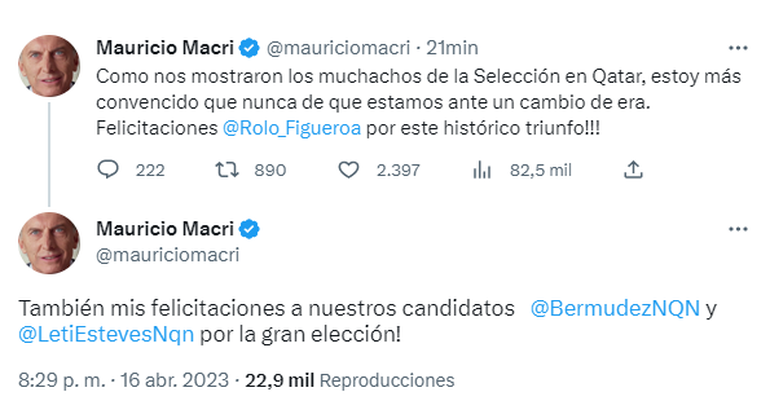Image resolution: width=770 pixels, height=414 pixels.
Task: Click the reply icon on first tweet
Action: tap(108, 171)
